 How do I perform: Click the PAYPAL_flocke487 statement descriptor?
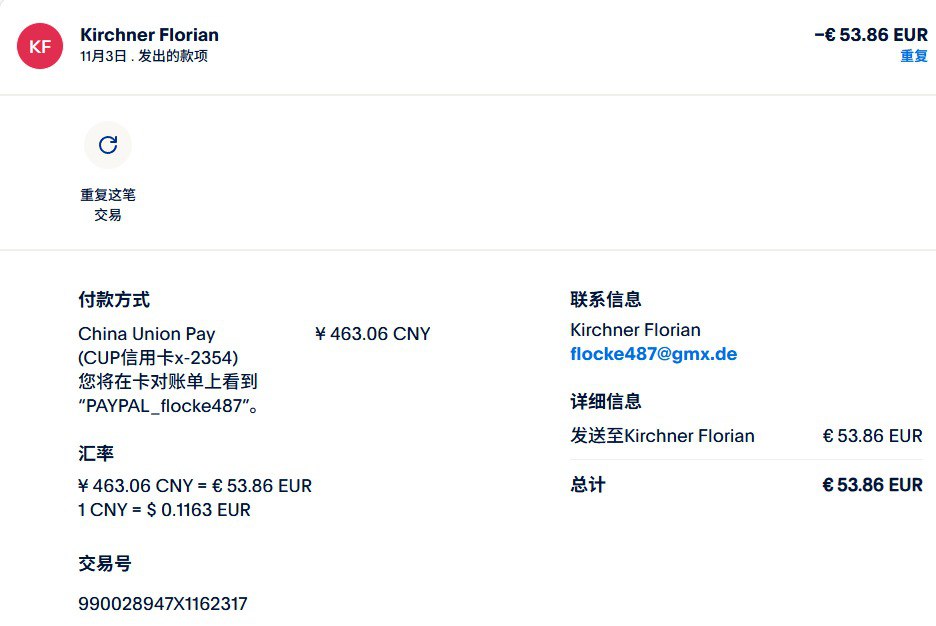pos(166,406)
